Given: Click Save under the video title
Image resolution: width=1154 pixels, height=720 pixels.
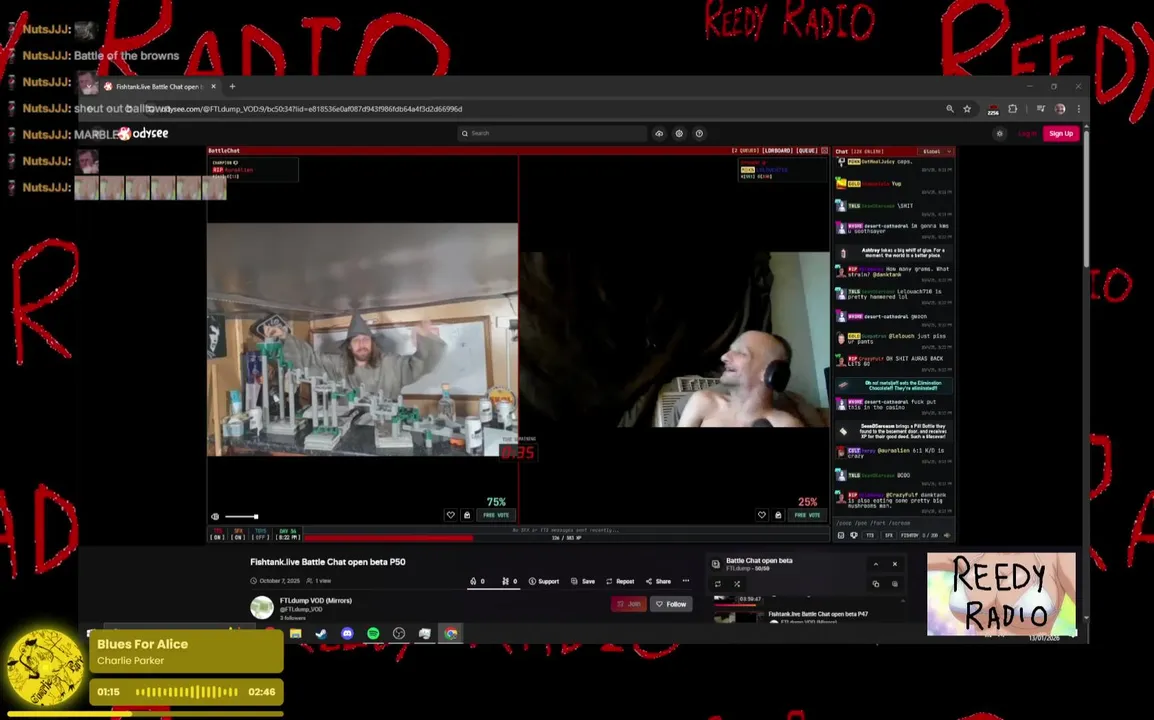Looking at the screenshot, I should (x=583, y=581).
